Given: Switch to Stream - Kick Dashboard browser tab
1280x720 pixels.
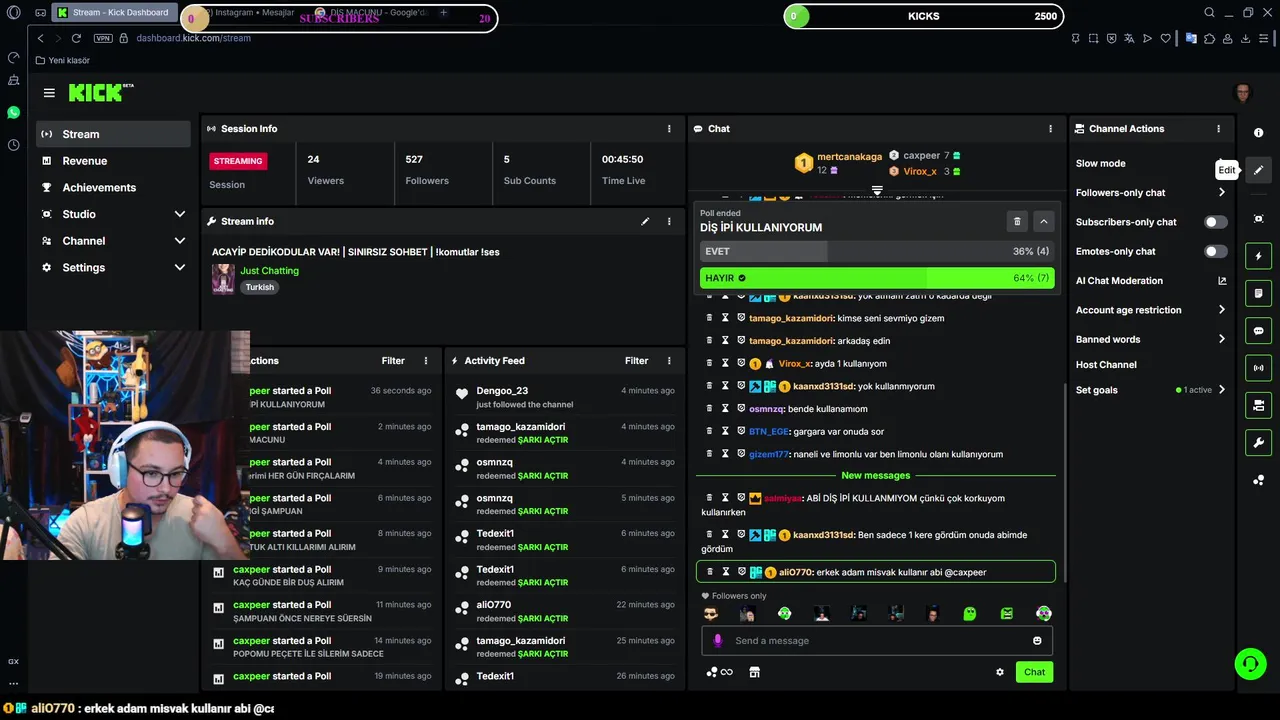Looking at the screenshot, I should click(x=113, y=13).
